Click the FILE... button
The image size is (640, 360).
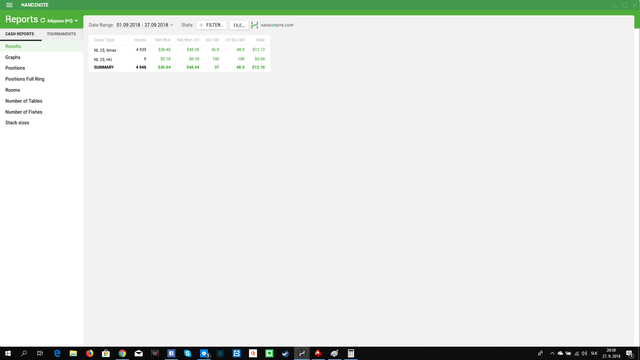(239, 25)
